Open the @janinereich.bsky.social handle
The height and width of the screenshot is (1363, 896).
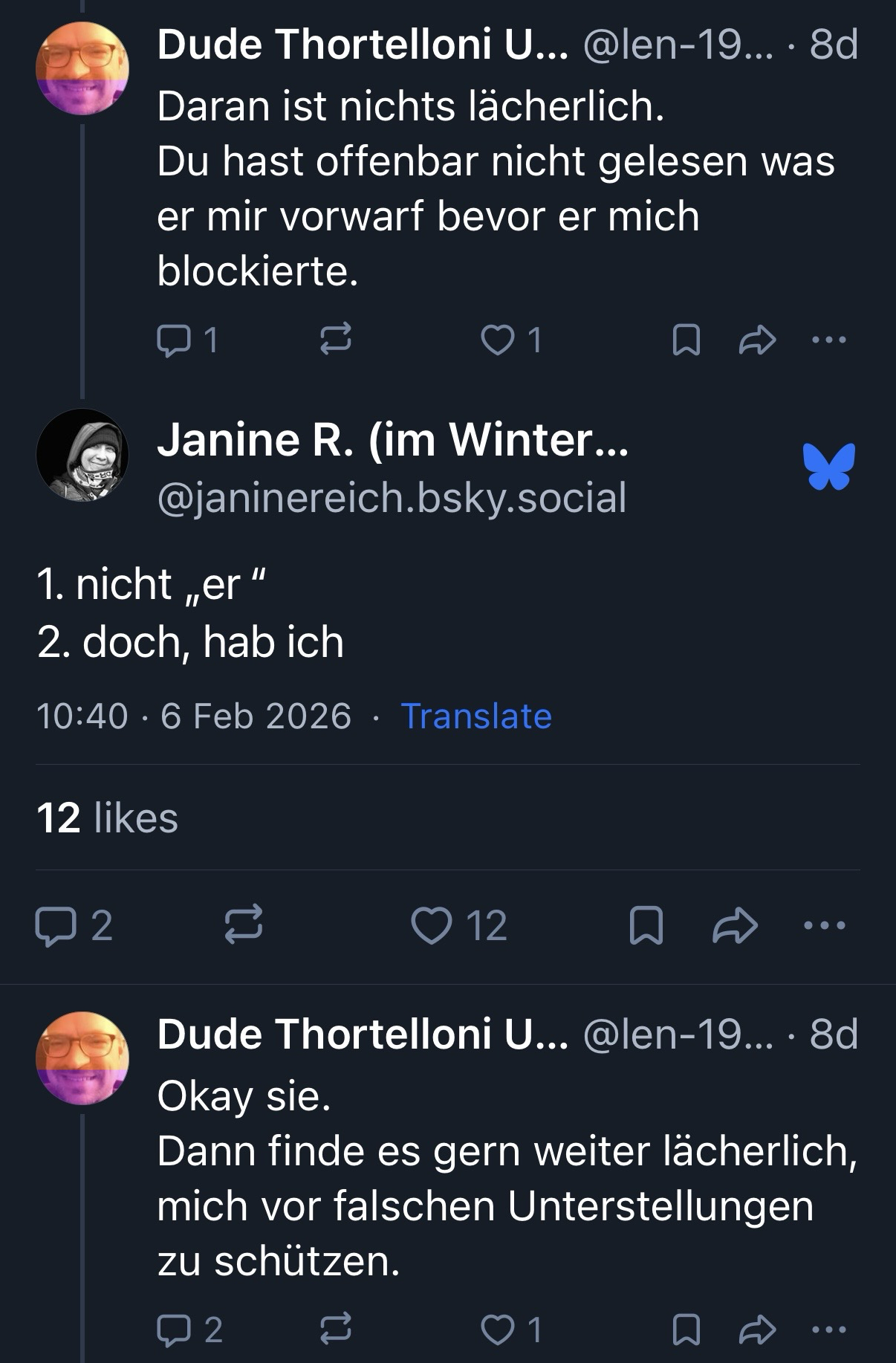(392, 498)
